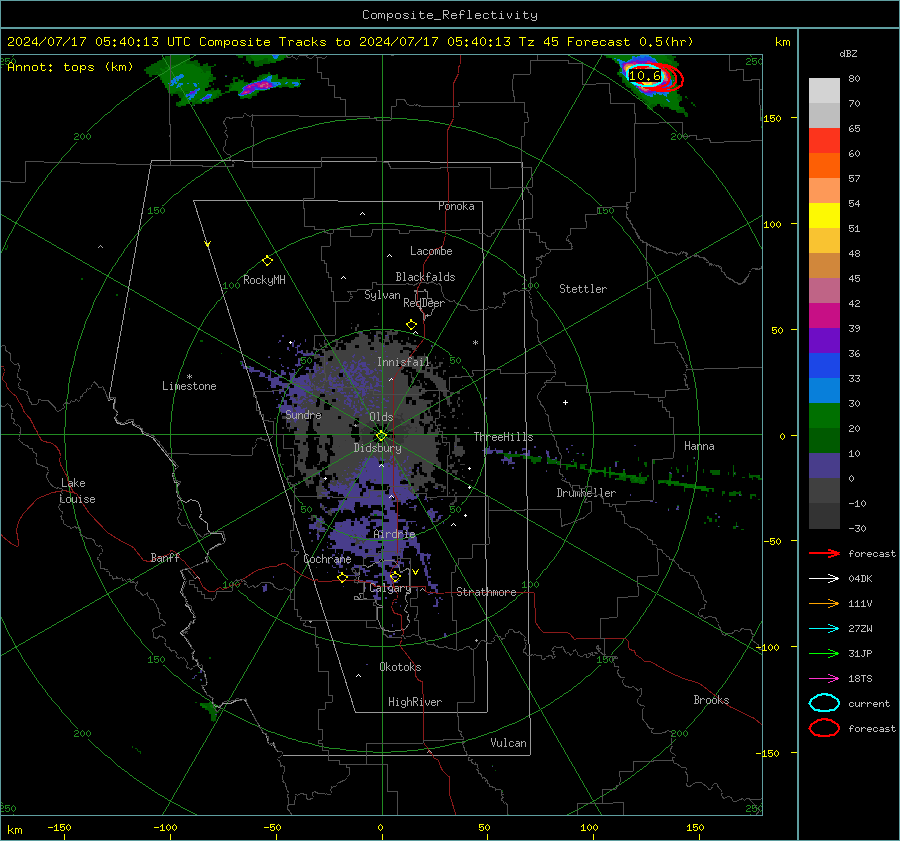Click the Lacombe city label
The width and height of the screenshot is (900, 841).
(x=431, y=251)
